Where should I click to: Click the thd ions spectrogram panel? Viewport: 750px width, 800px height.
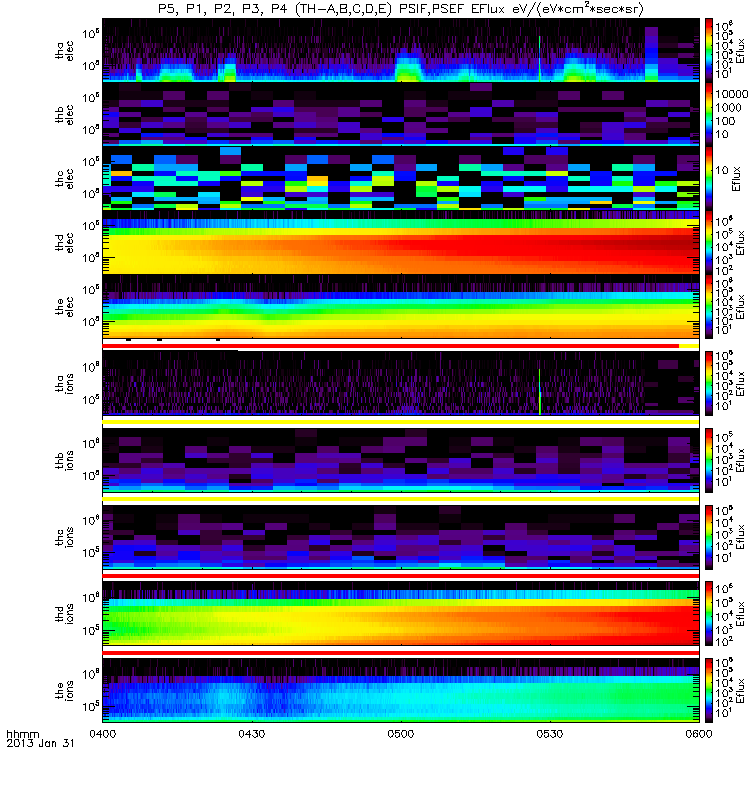coord(401,614)
